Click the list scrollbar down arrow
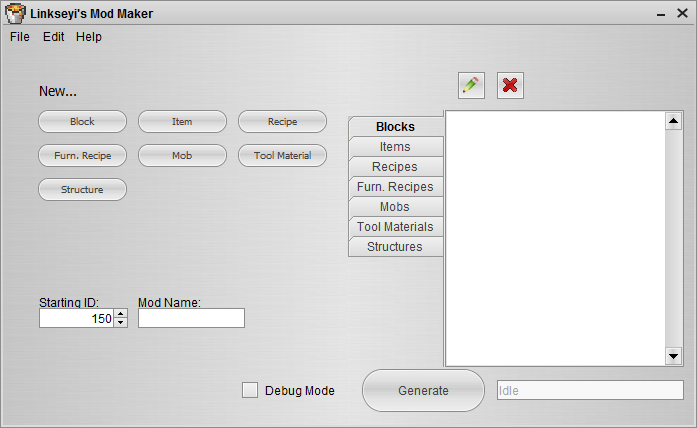The height and width of the screenshot is (428, 697). [673, 356]
